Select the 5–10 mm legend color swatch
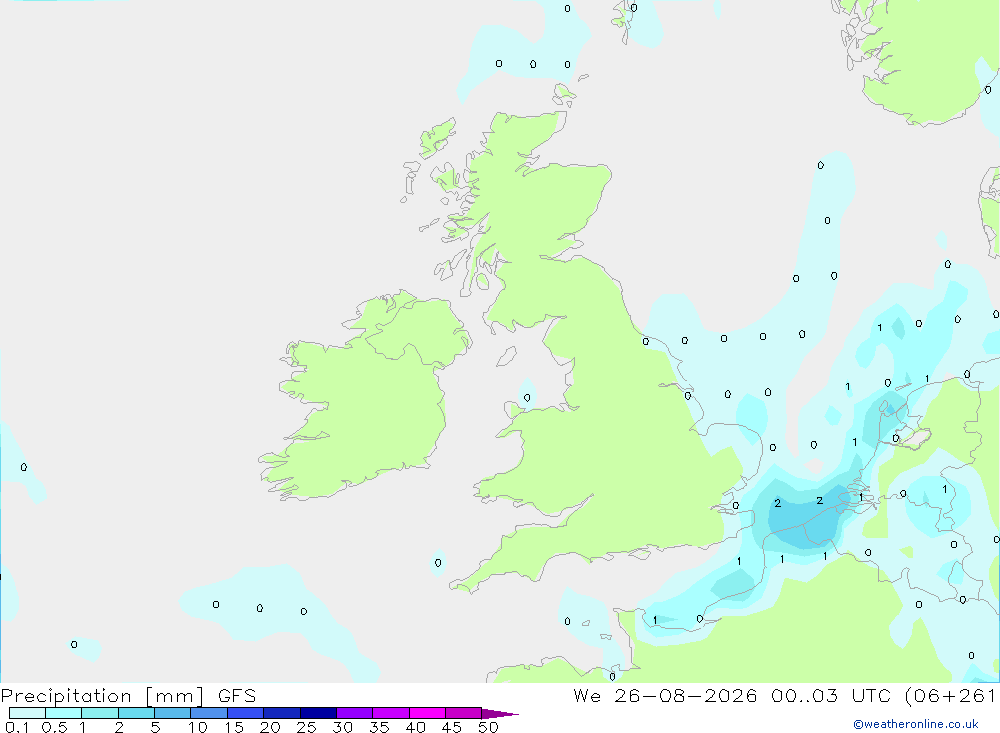The height and width of the screenshot is (733, 1000). [173, 713]
